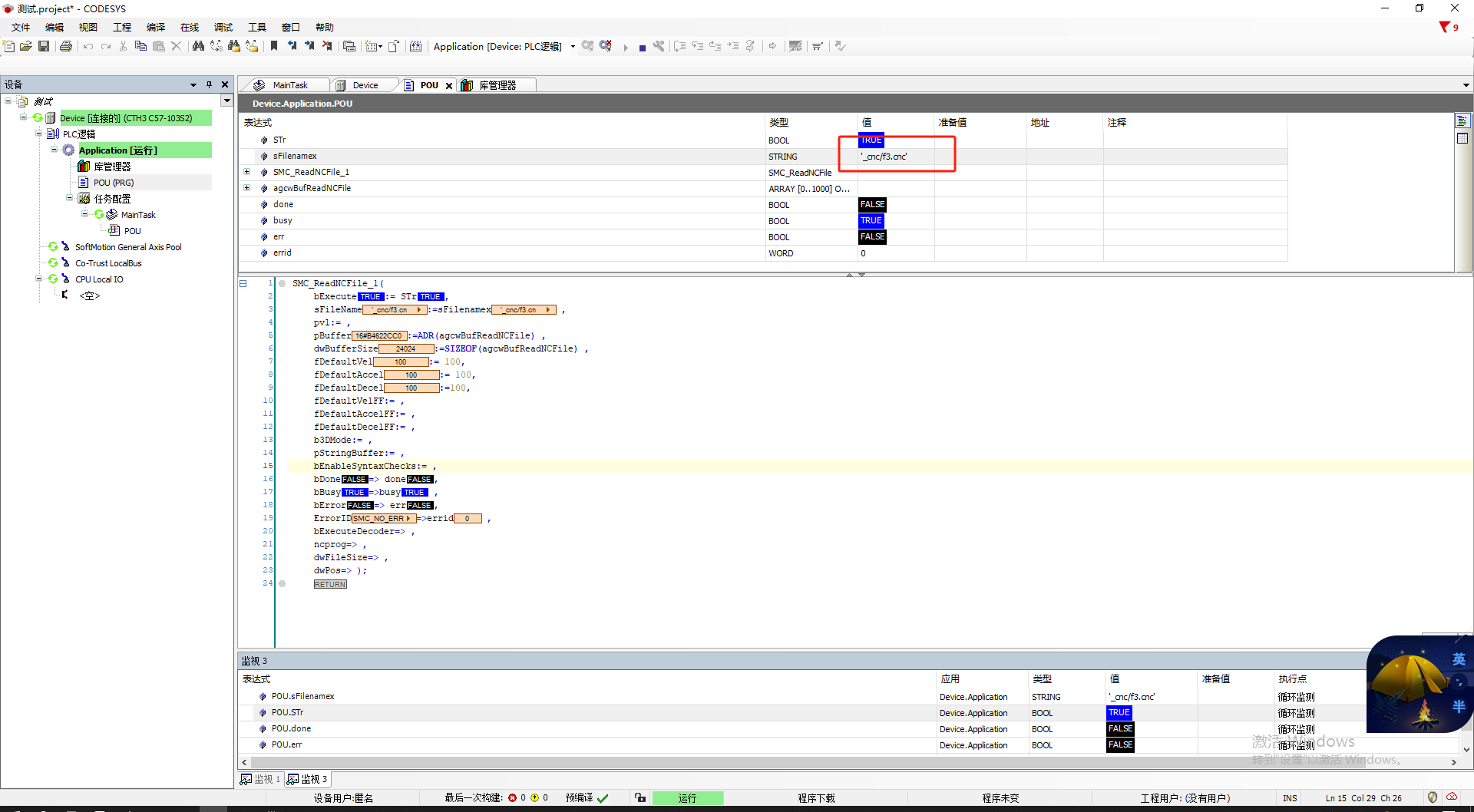Click the prepared value cell for STr

980,140
